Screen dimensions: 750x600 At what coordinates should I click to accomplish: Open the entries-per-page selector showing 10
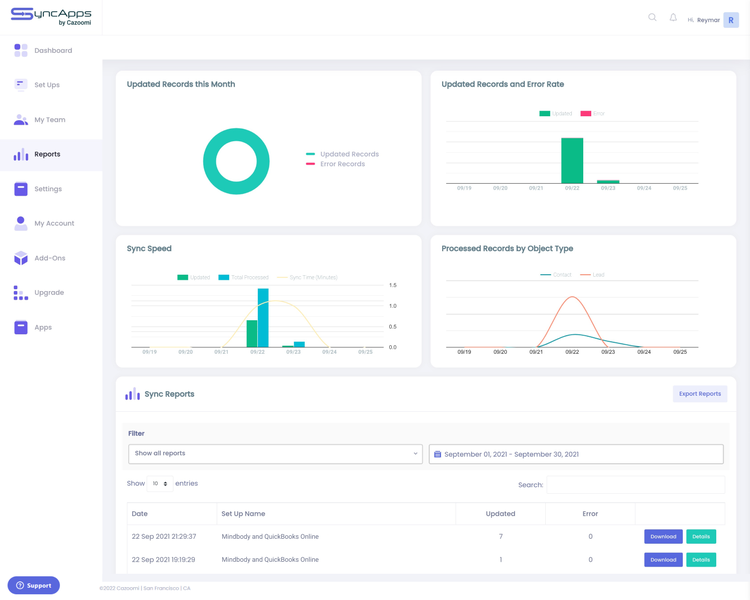point(159,484)
